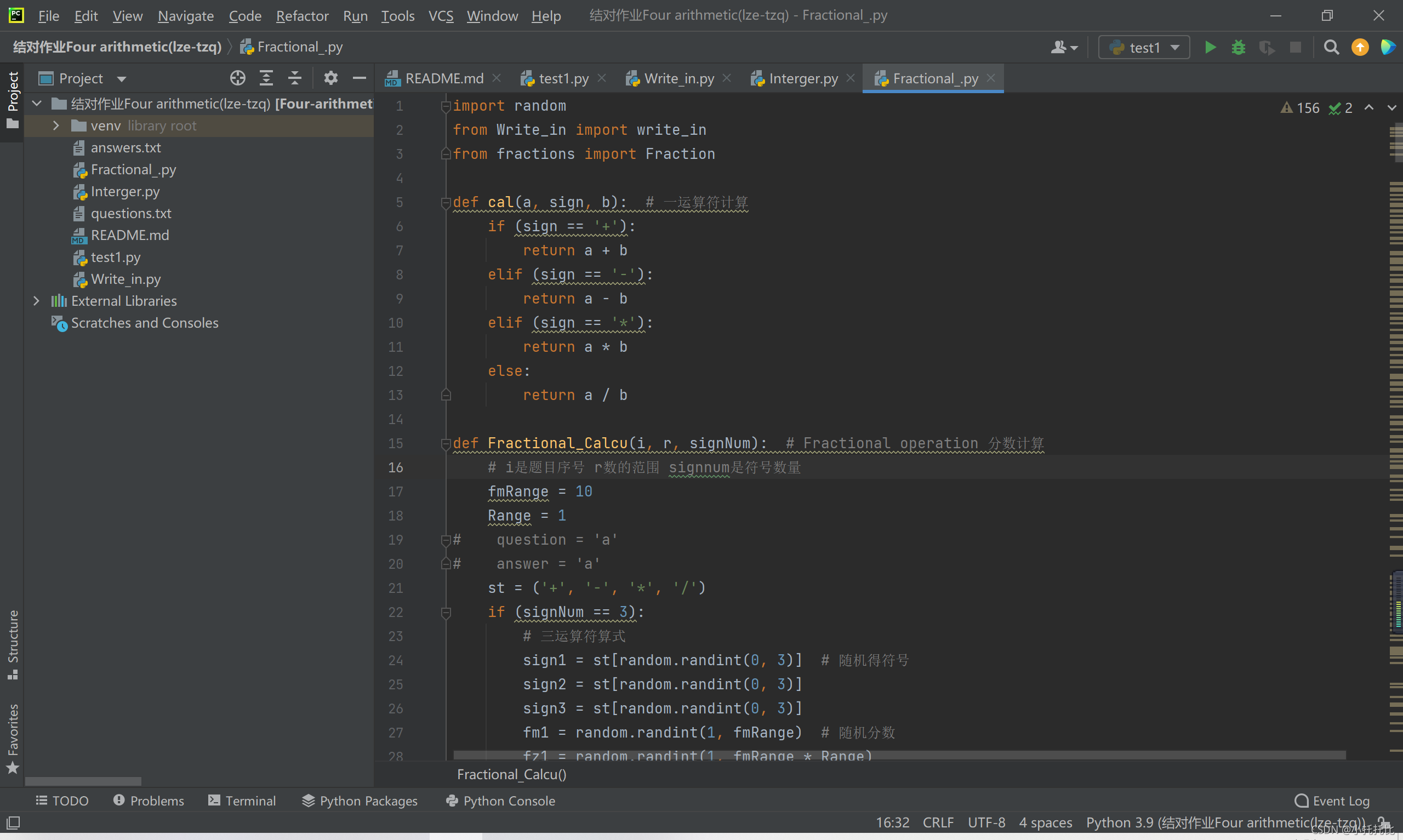Click the UTF-8 encoding widget
The width and height of the screenshot is (1403, 840).
[x=986, y=822]
